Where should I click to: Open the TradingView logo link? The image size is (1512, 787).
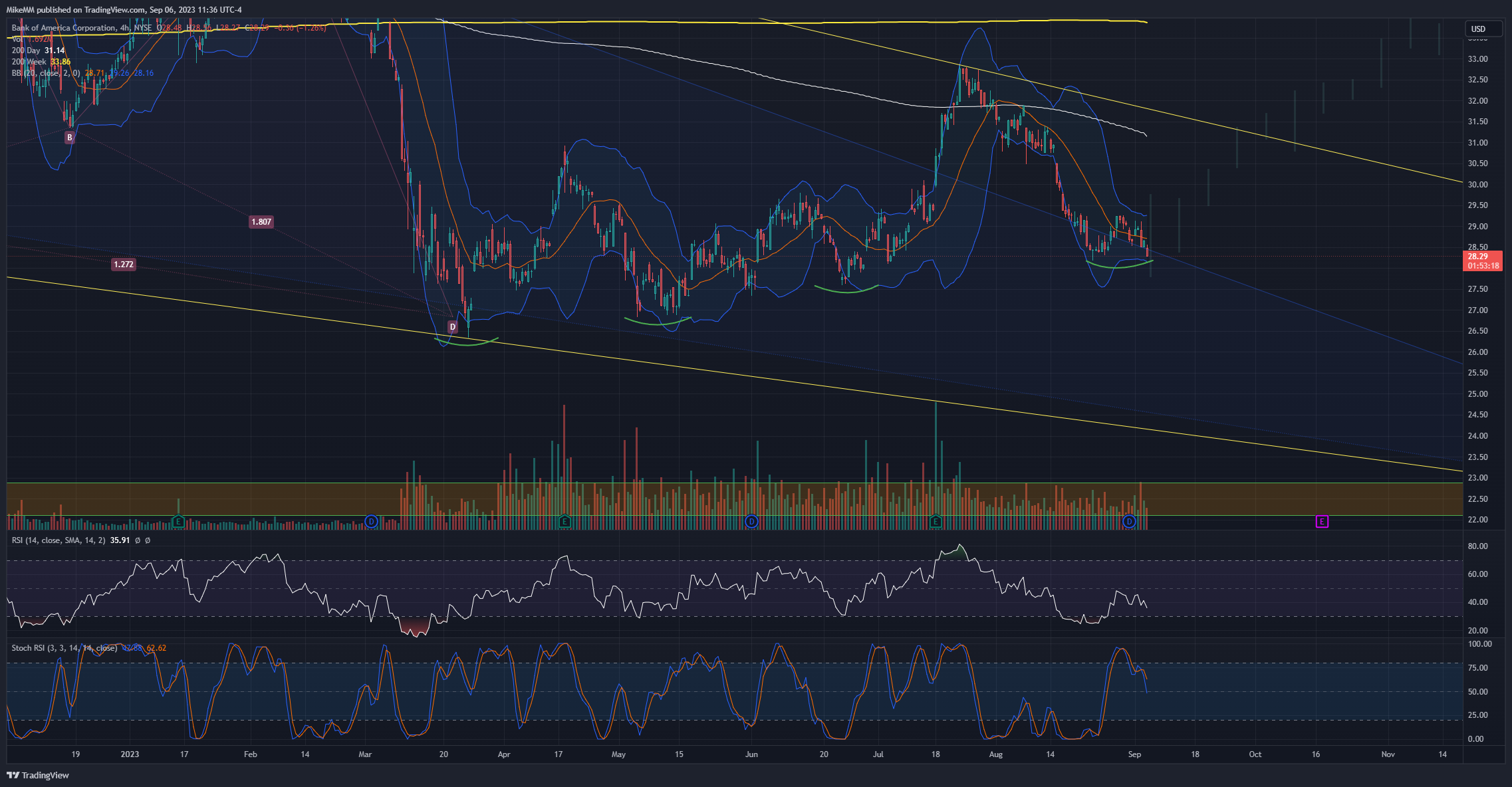click(38, 775)
